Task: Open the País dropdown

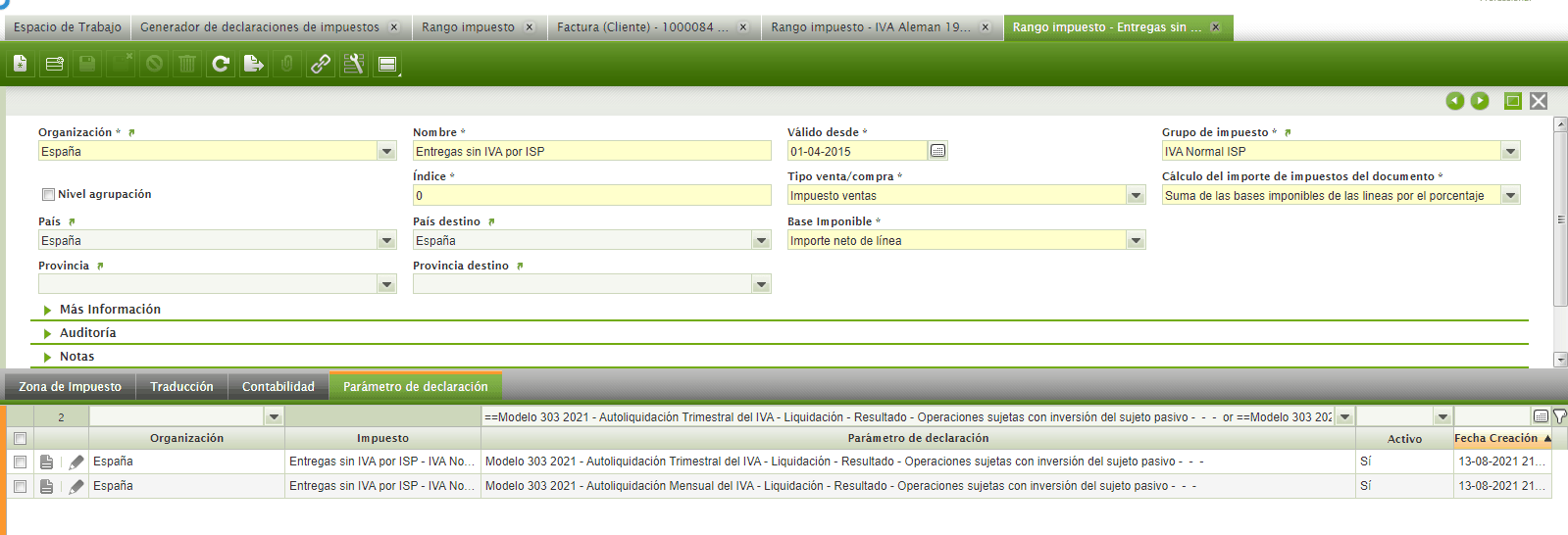Action: (x=387, y=240)
